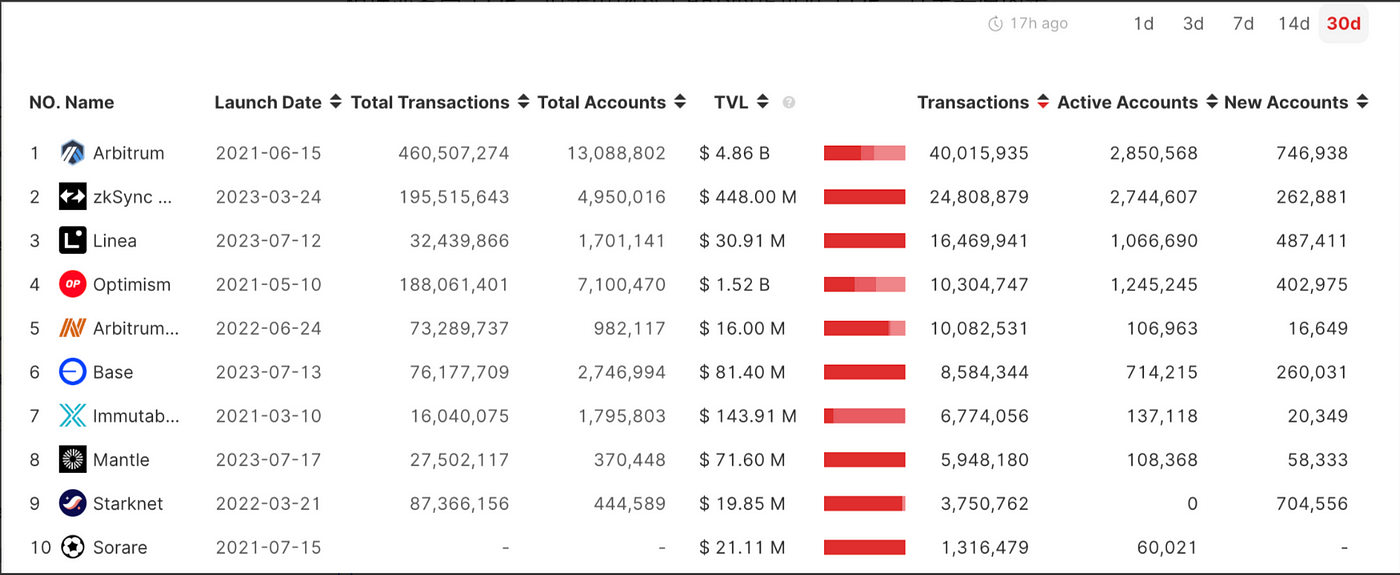Click the Linea logo icon
Viewport: 1400px width, 575px height.
click(72, 241)
